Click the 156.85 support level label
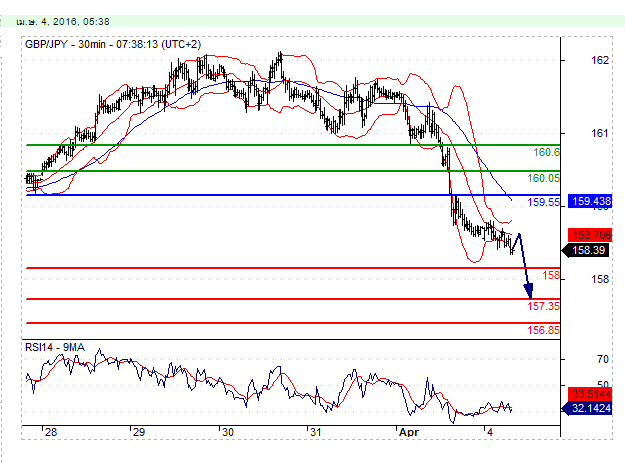This screenshot has height=463, width=625. tap(543, 330)
